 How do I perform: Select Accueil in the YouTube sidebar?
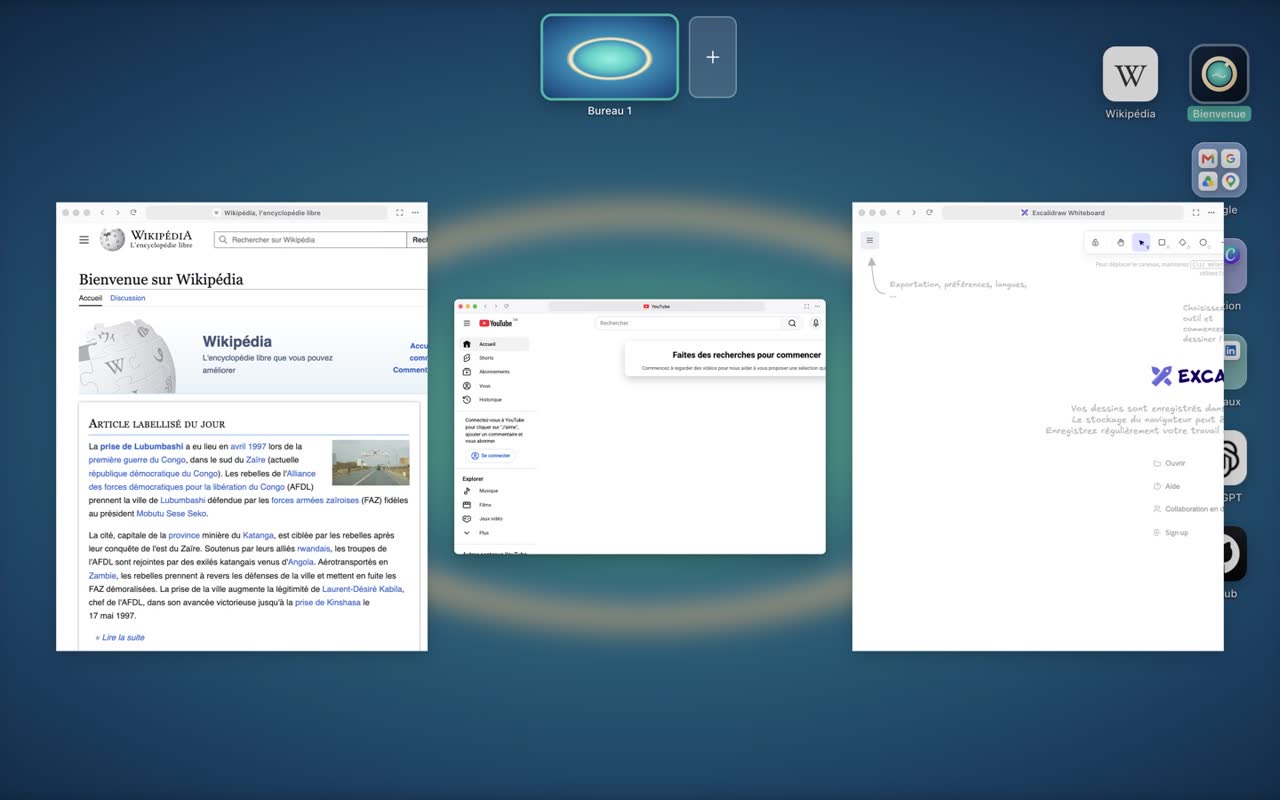pyautogui.click(x=495, y=344)
